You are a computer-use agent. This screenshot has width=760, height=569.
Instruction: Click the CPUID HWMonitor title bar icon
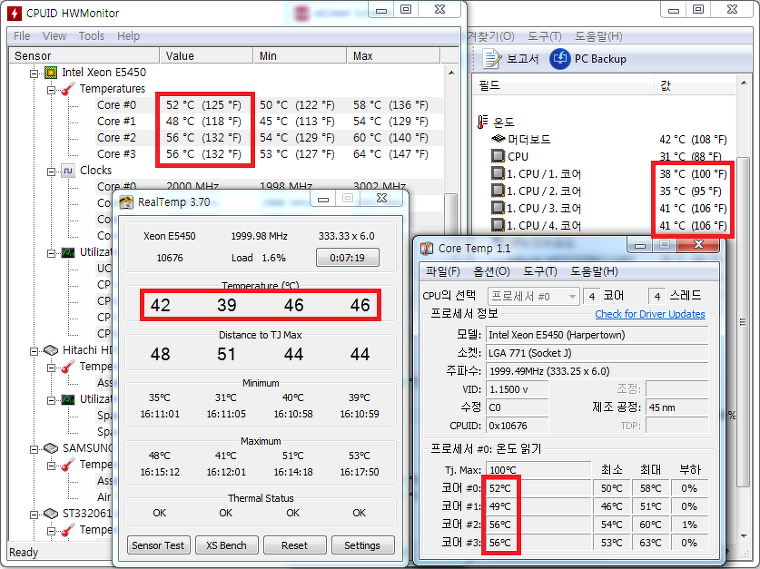click(14, 13)
